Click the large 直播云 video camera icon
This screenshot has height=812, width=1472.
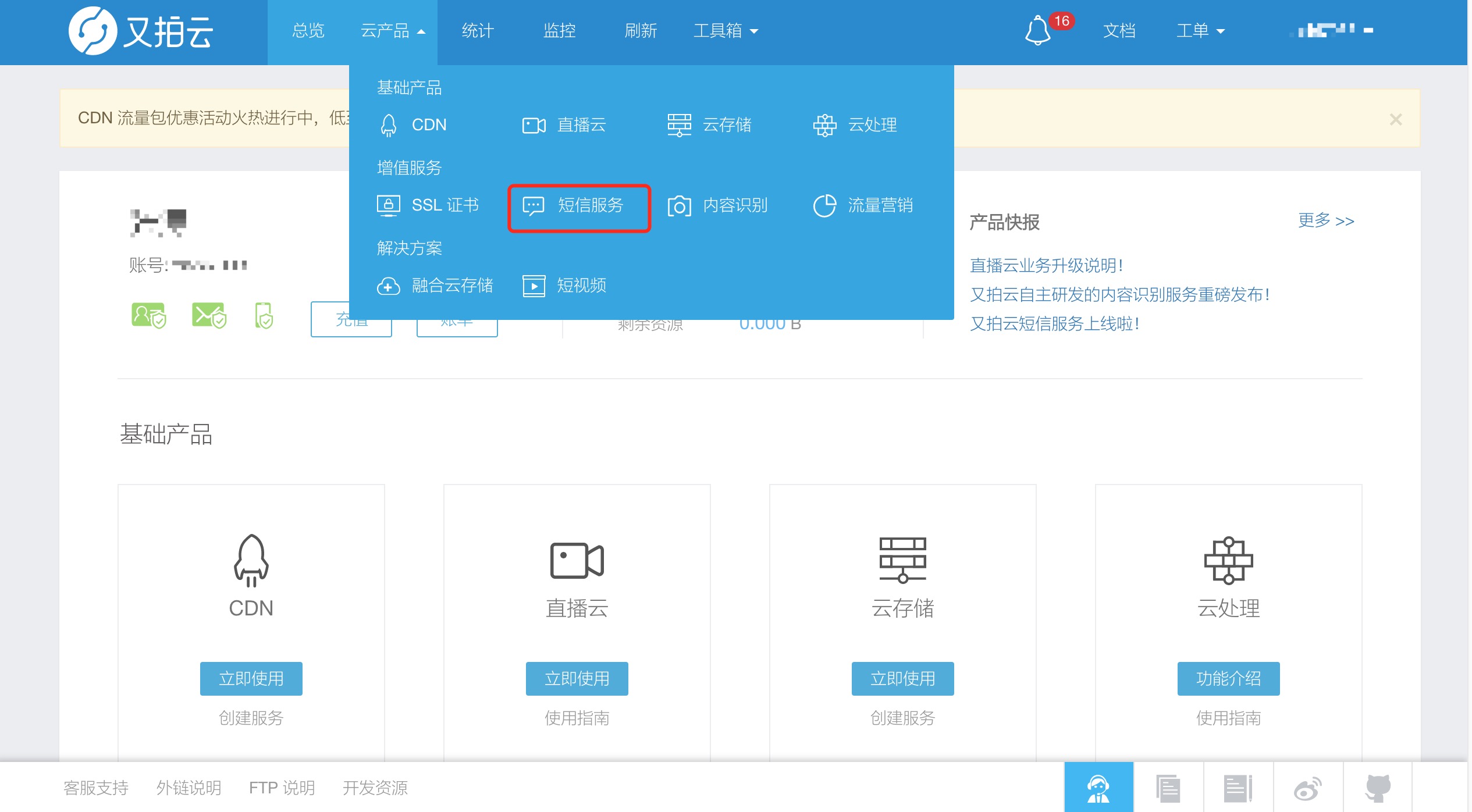click(577, 560)
